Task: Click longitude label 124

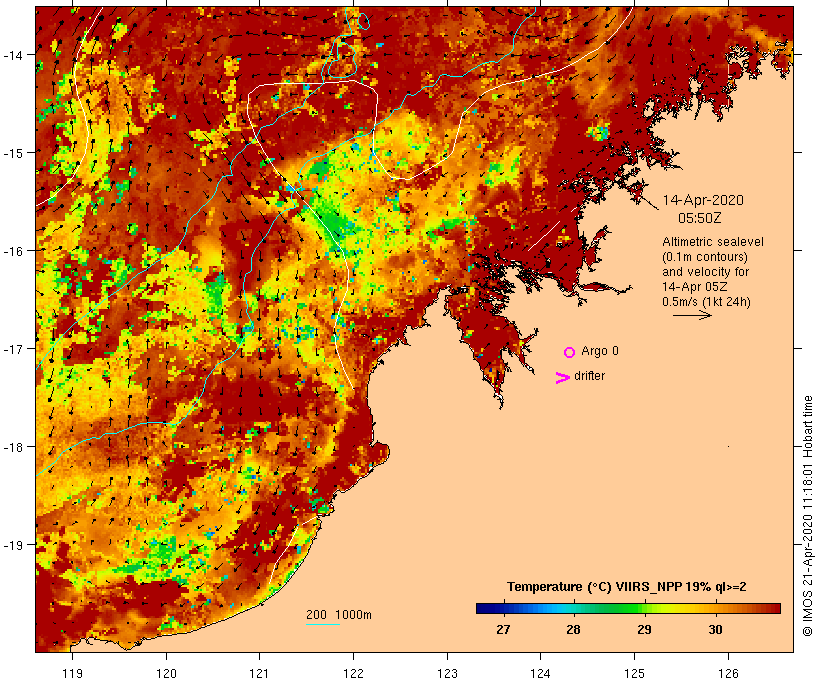Action: click(x=541, y=673)
